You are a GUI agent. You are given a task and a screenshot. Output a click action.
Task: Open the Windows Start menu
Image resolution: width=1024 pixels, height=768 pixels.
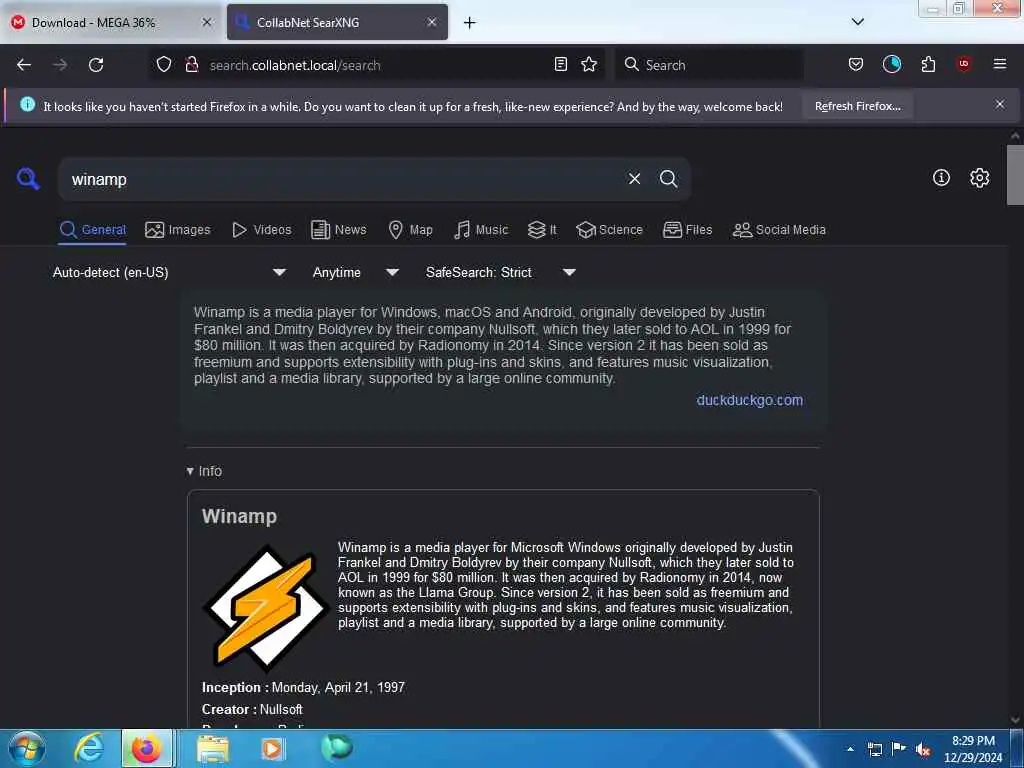26,748
